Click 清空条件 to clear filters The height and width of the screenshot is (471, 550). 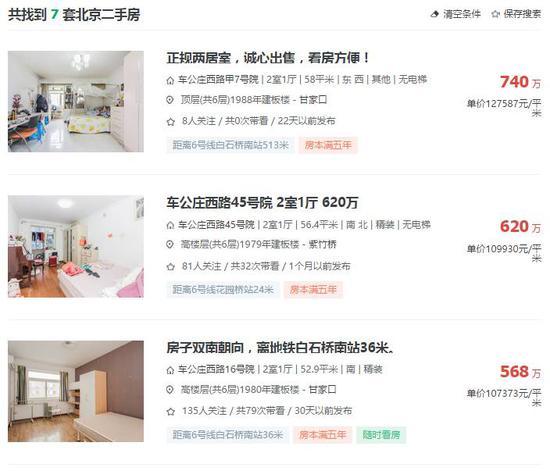tap(462, 14)
